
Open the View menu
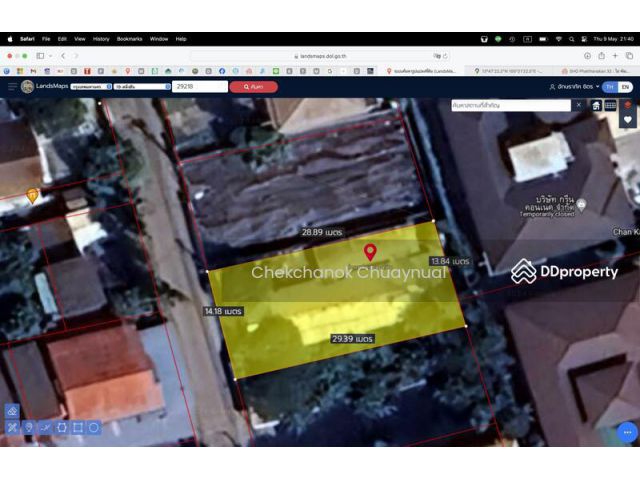(x=80, y=39)
